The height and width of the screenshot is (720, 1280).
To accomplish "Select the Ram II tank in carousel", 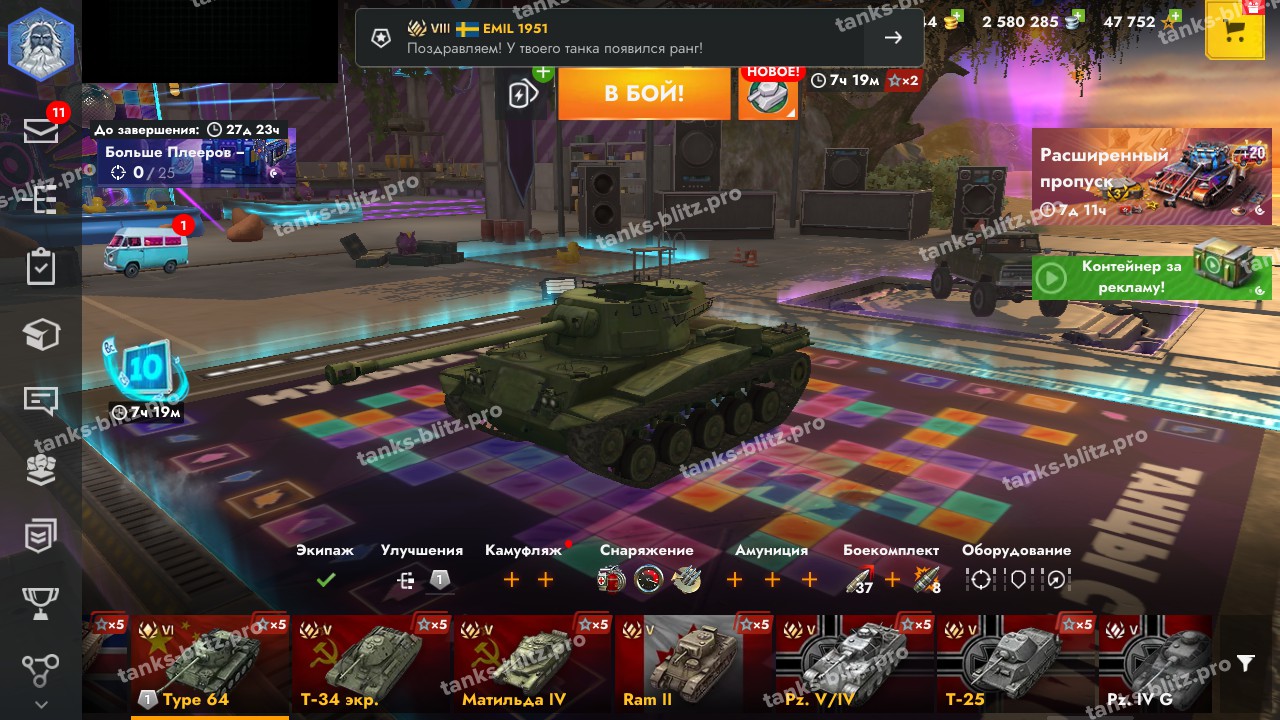I will [x=693, y=666].
